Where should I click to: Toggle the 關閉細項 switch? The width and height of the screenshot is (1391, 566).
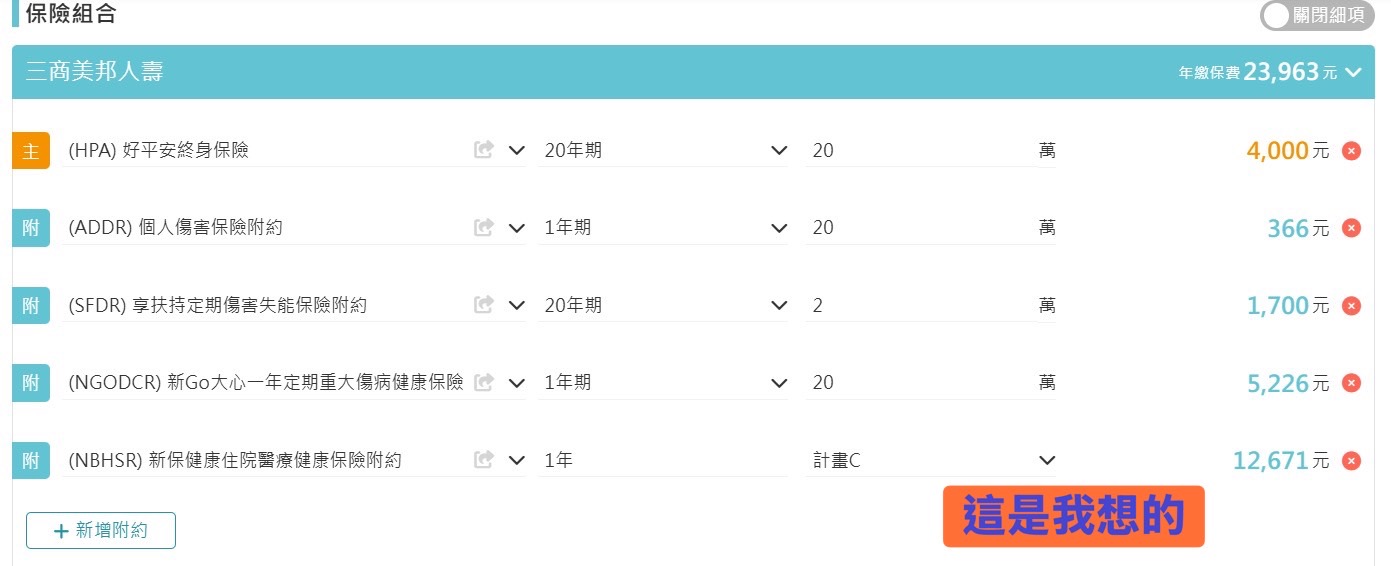tap(1317, 15)
